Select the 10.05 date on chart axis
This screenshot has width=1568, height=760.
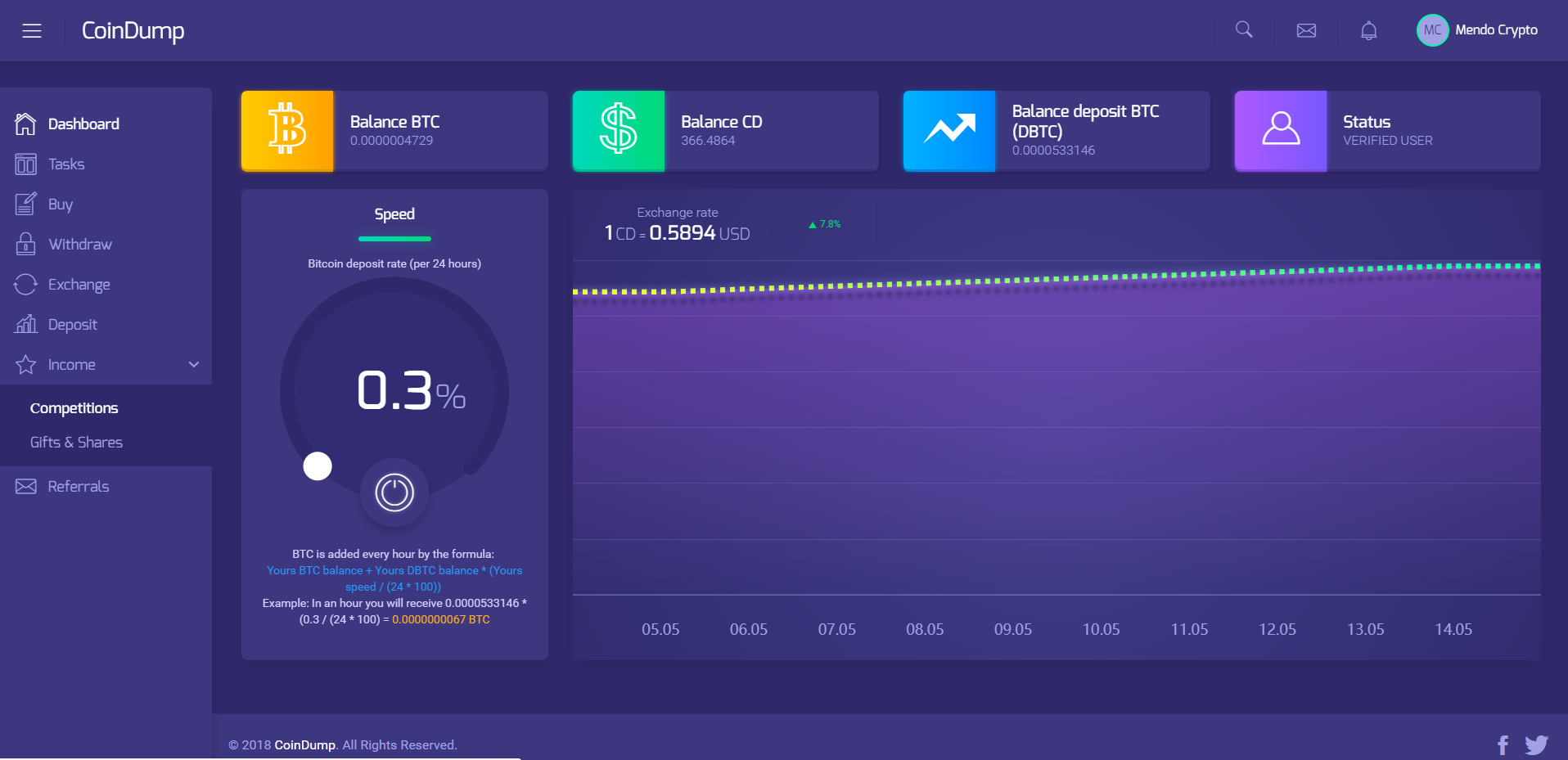pos(1101,629)
